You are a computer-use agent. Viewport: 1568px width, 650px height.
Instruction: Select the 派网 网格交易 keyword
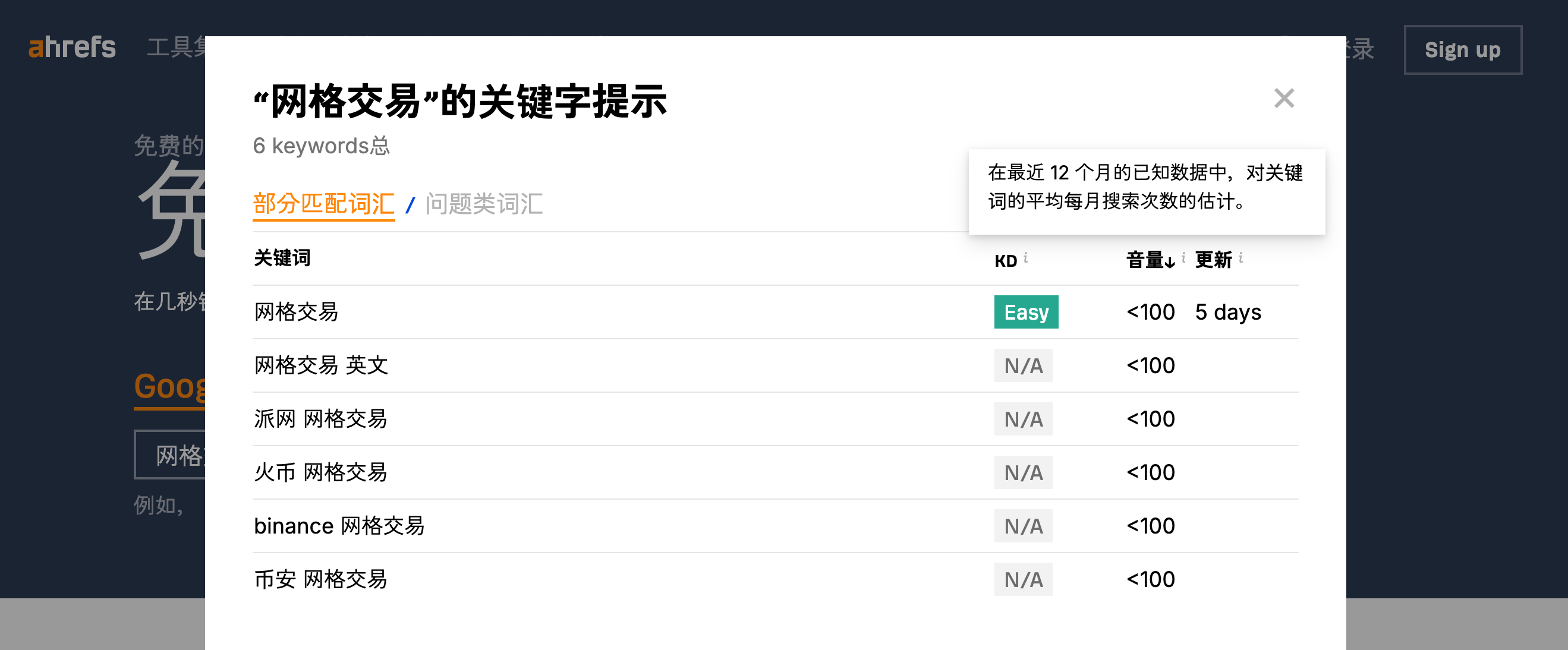(x=320, y=419)
